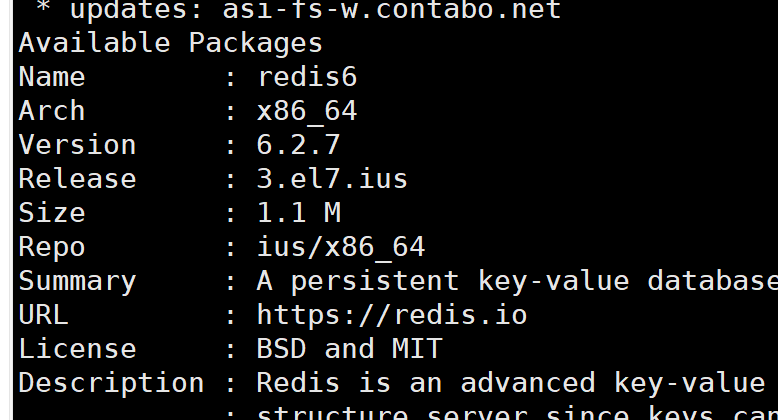Viewport: 778px width, 420px height.
Task: Click the Available Packages heading line
Action: [x=171, y=43]
